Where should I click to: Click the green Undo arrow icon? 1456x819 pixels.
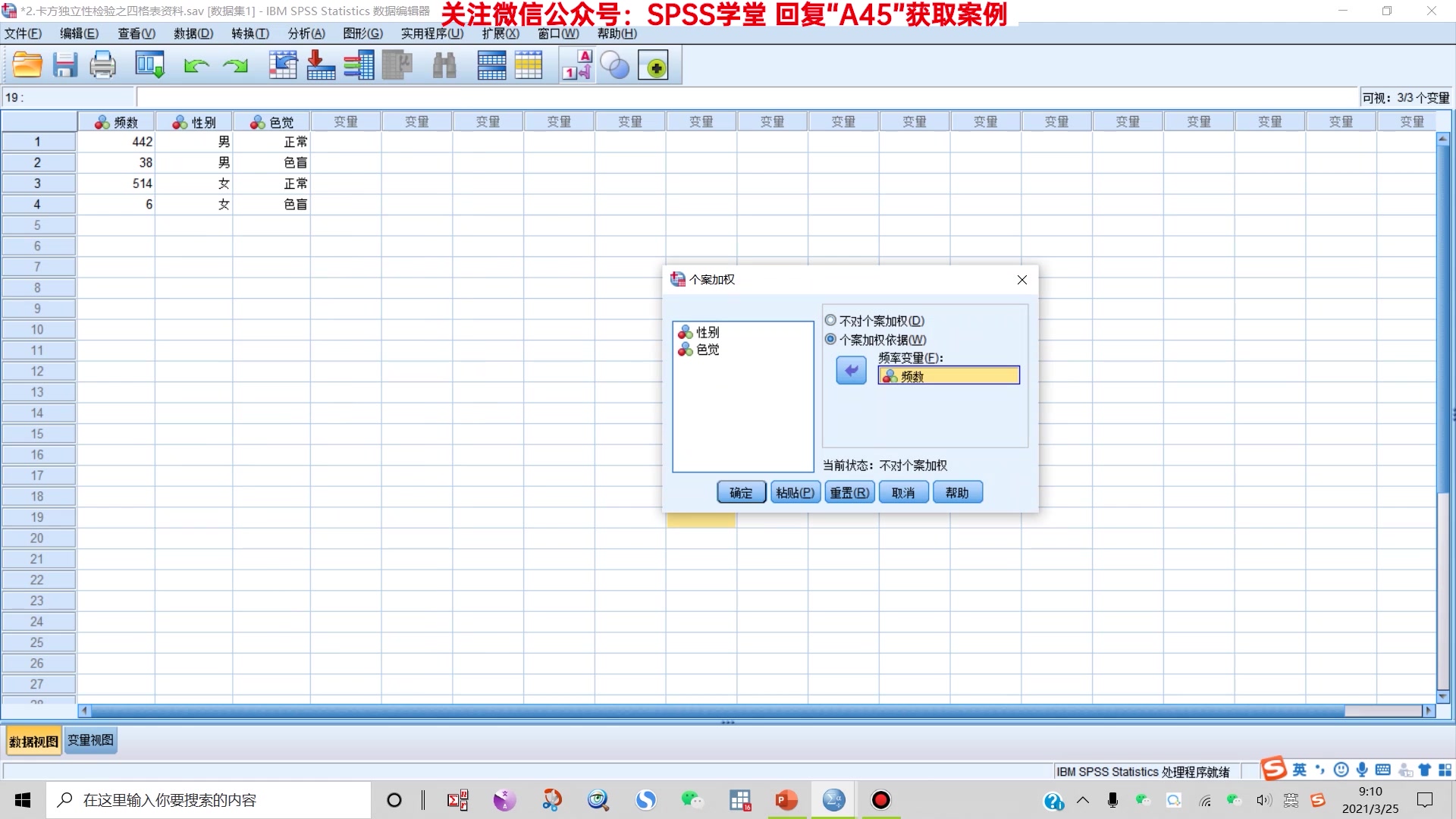click(196, 66)
